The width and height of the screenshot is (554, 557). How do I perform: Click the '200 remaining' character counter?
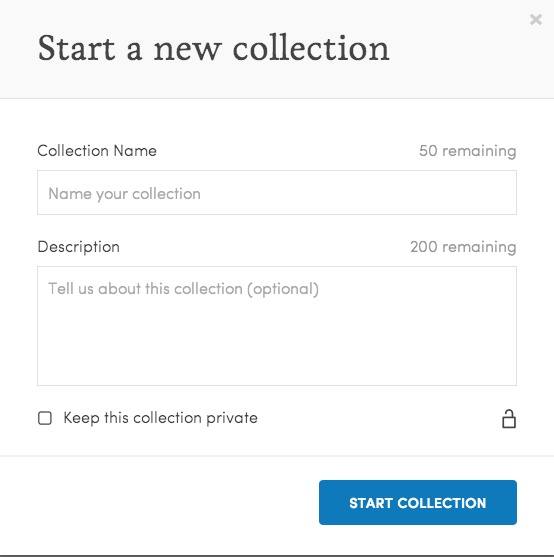pos(463,247)
